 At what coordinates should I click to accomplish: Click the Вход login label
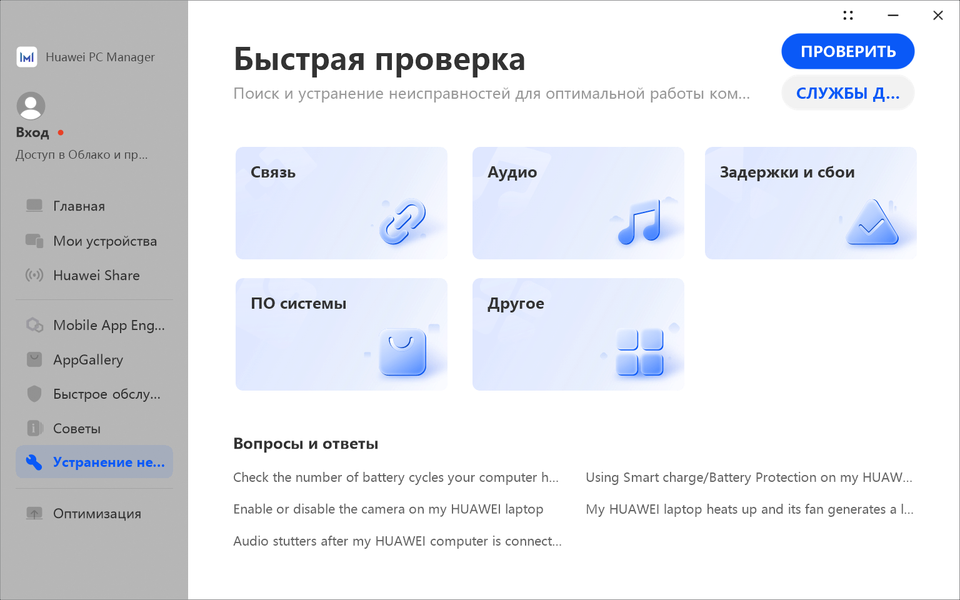[x=32, y=132]
